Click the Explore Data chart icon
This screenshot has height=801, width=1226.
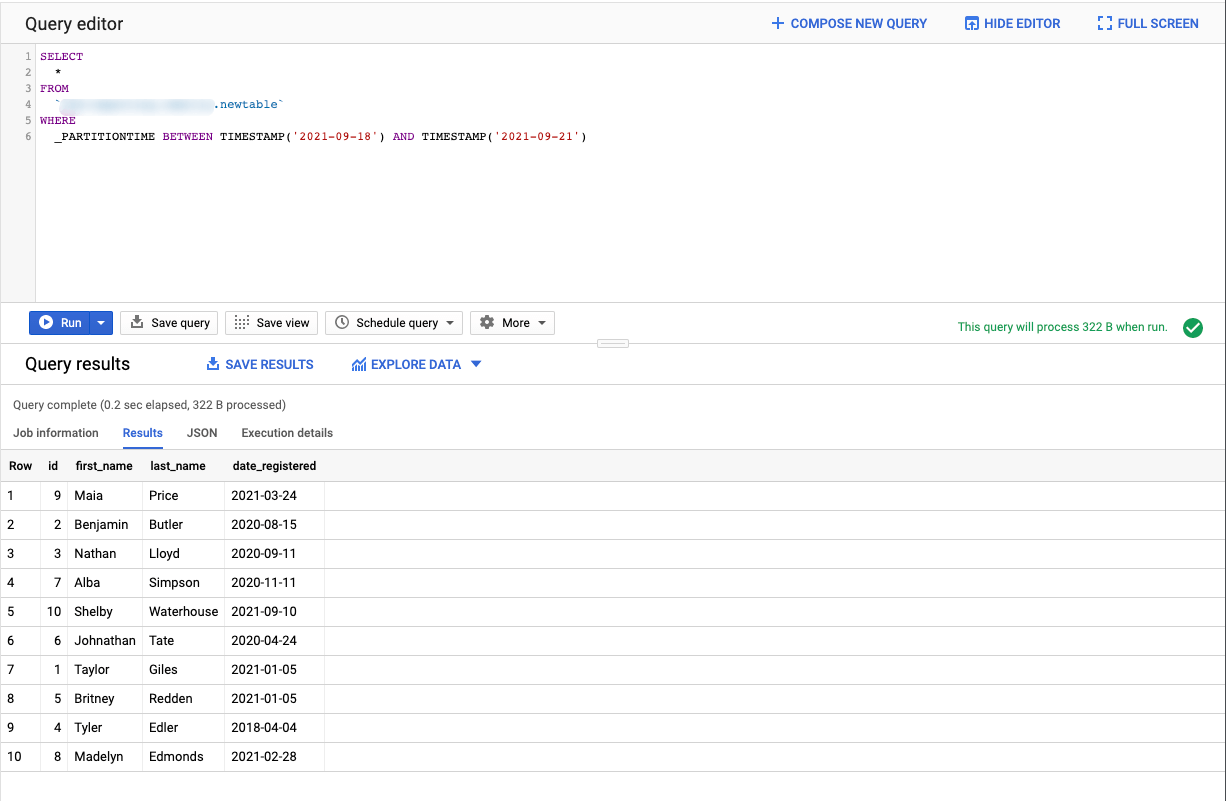[x=358, y=364]
